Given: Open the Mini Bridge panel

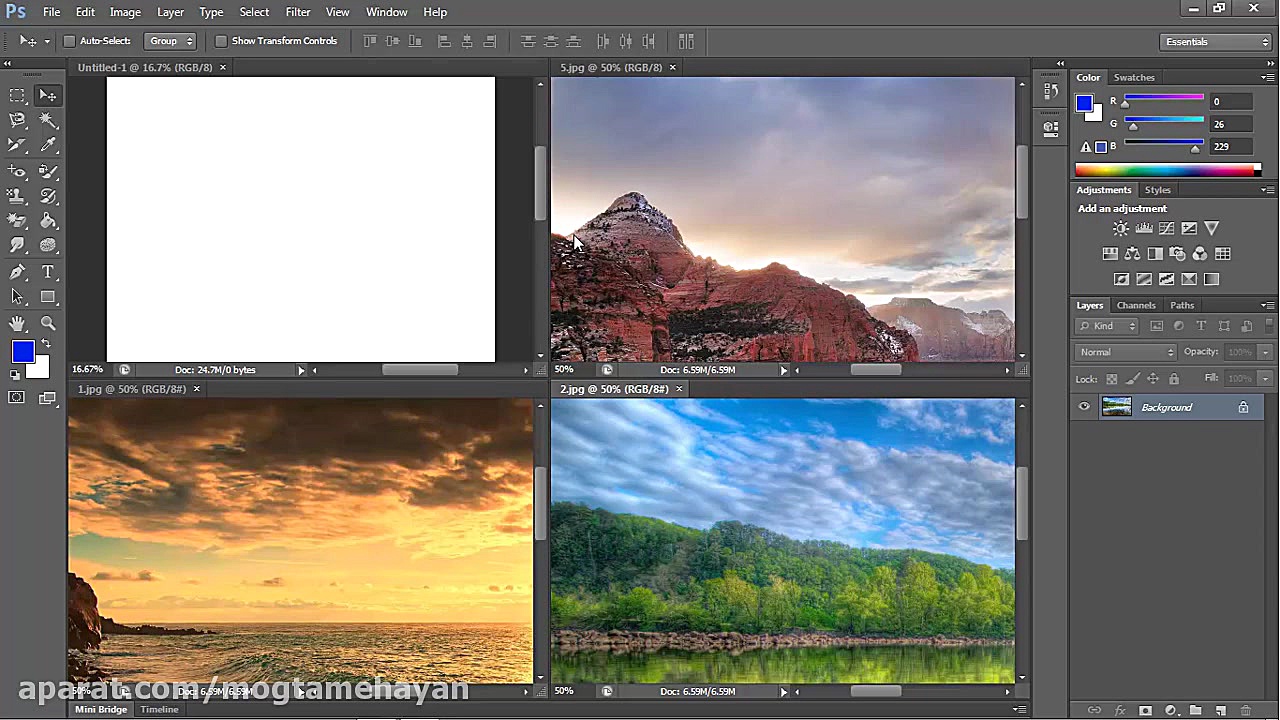Looking at the screenshot, I should [101, 709].
